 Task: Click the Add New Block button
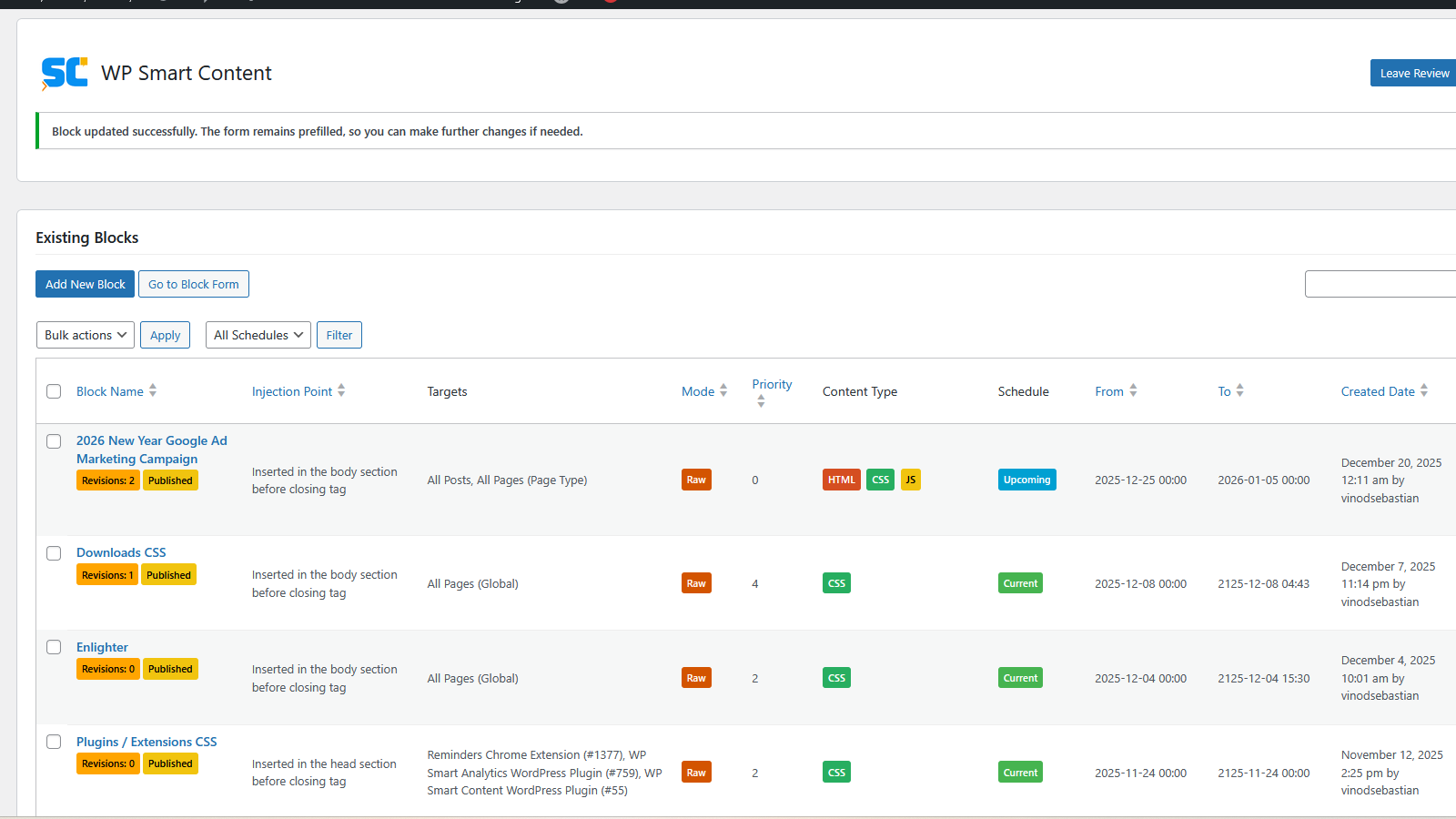pos(86,284)
